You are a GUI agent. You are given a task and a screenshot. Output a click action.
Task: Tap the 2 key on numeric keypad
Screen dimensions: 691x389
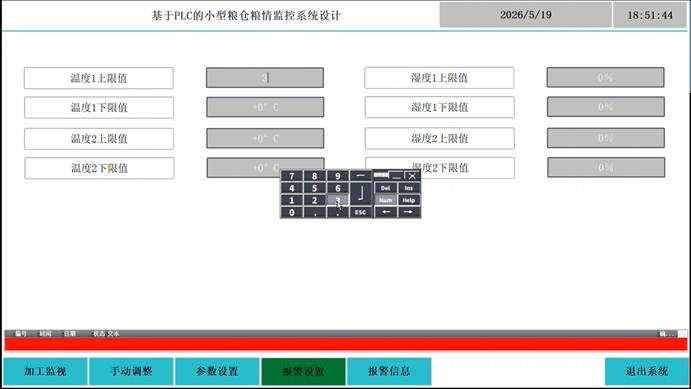tap(315, 200)
